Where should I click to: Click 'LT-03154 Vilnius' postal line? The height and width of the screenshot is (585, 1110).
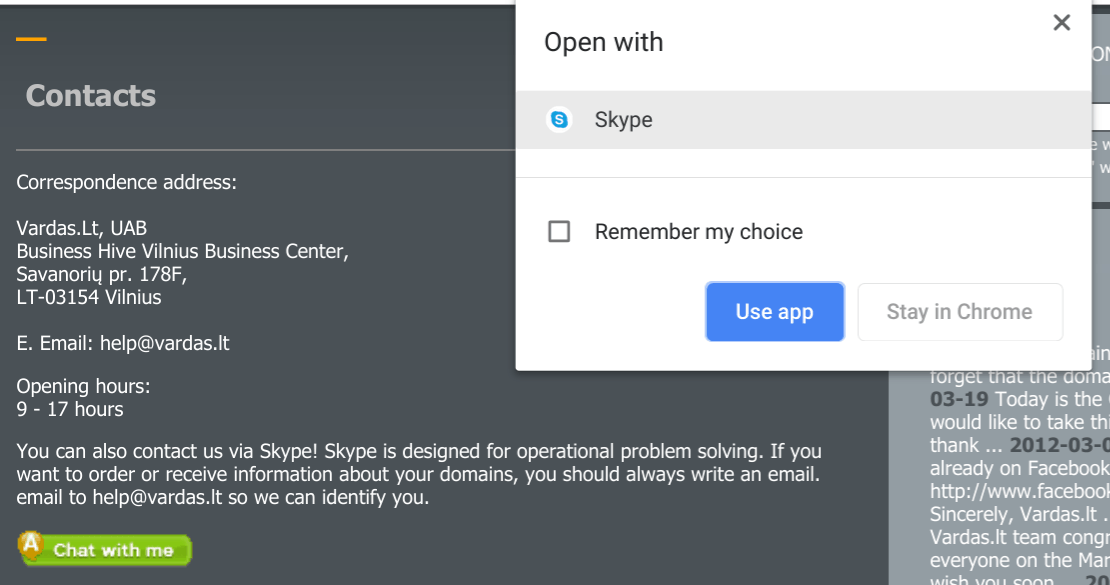89,297
